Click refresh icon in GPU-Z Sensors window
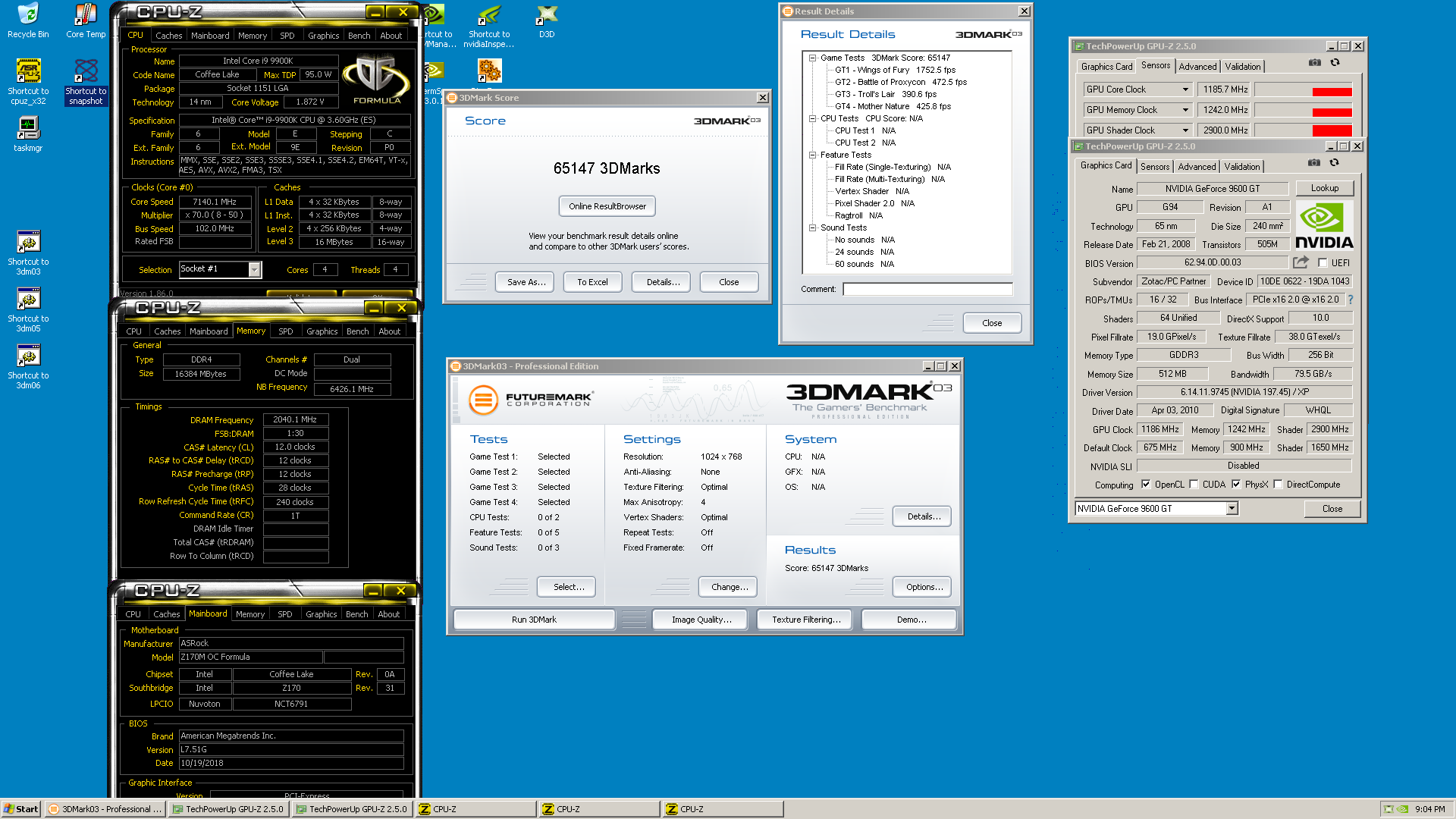1456x819 pixels. [x=1335, y=63]
